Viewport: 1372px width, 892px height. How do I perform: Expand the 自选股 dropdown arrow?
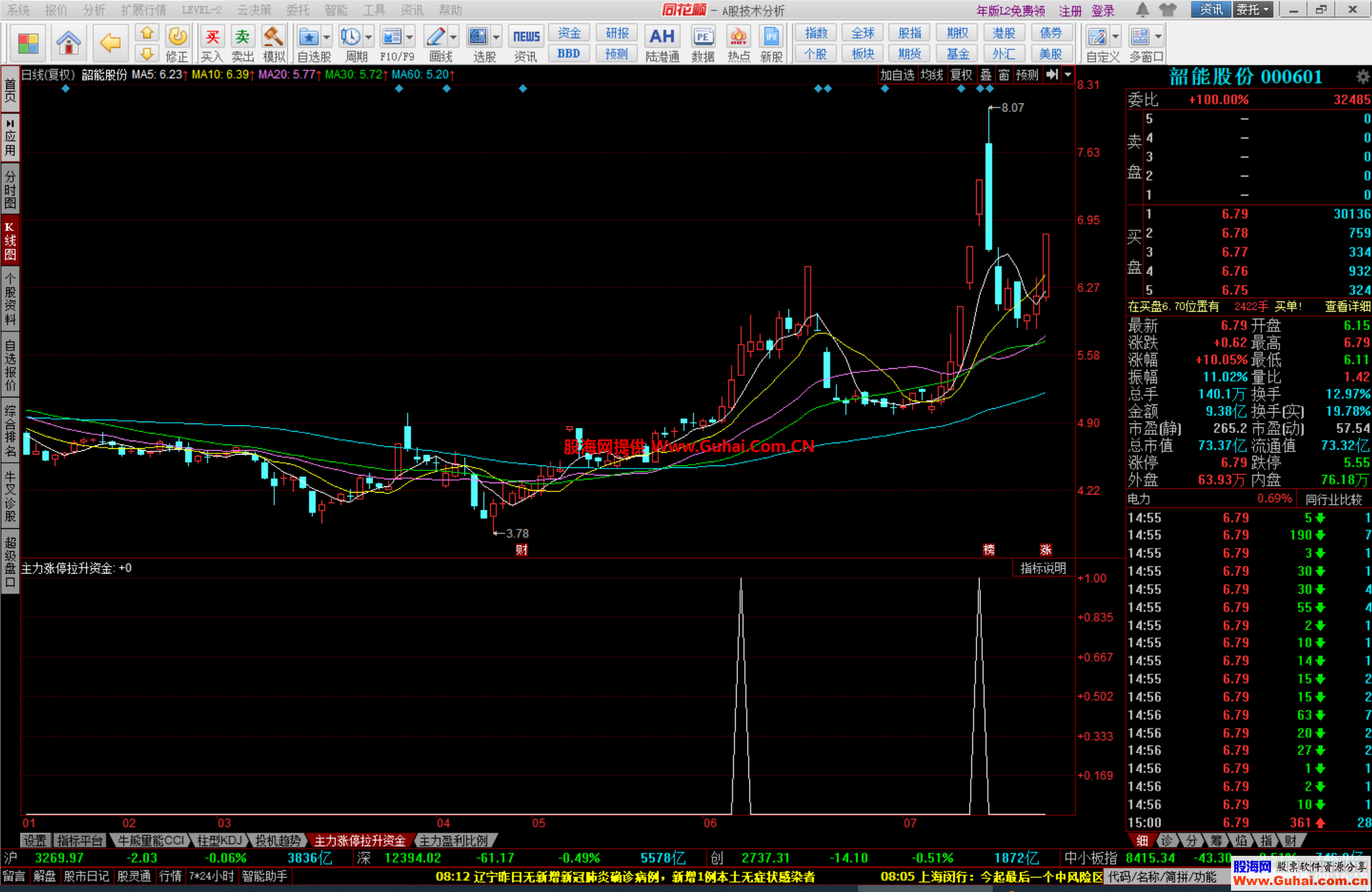(x=326, y=37)
